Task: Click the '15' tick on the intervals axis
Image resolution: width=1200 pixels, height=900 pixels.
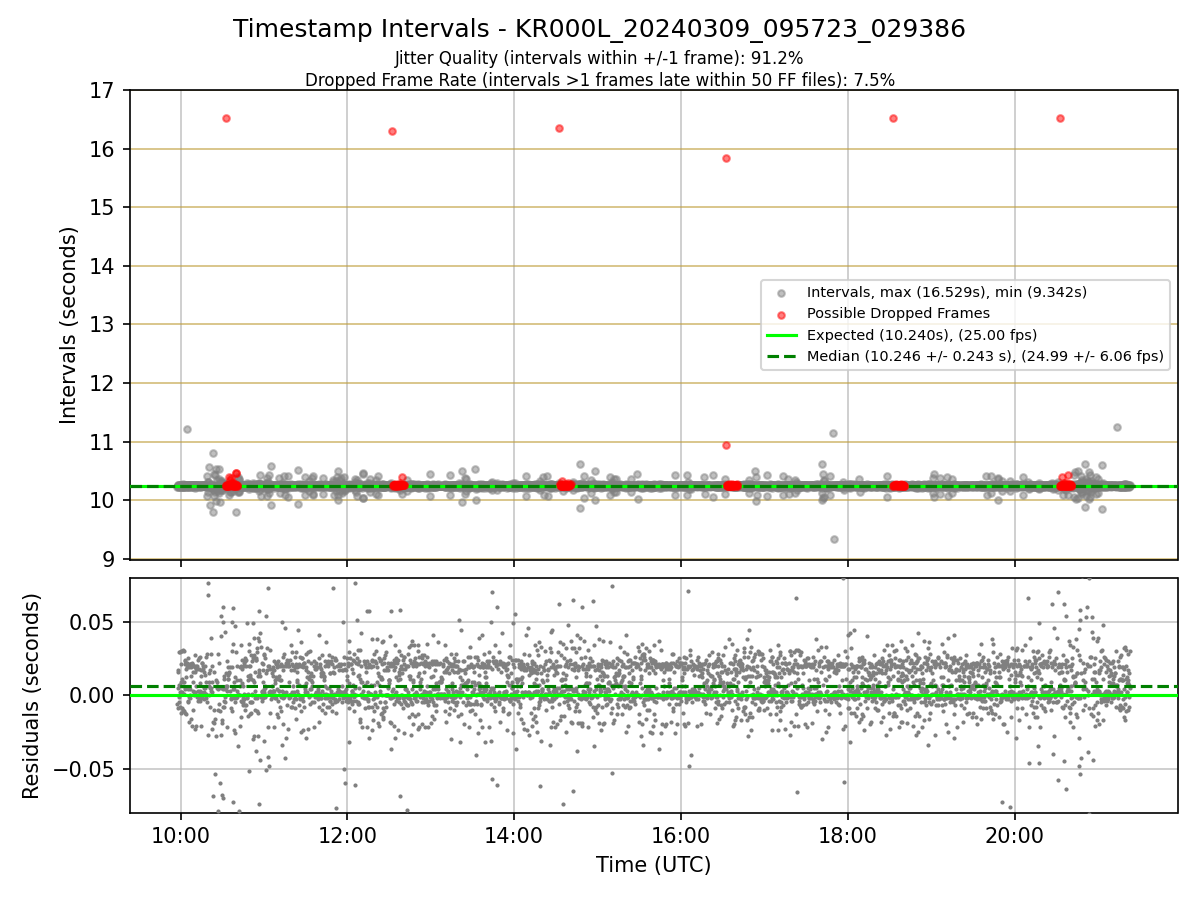Action: (104, 208)
